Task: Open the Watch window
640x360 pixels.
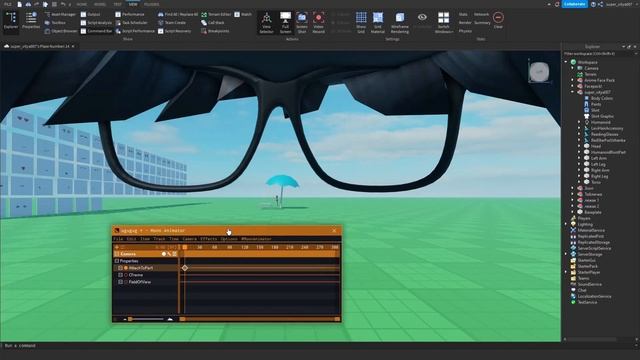Action: point(243,14)
